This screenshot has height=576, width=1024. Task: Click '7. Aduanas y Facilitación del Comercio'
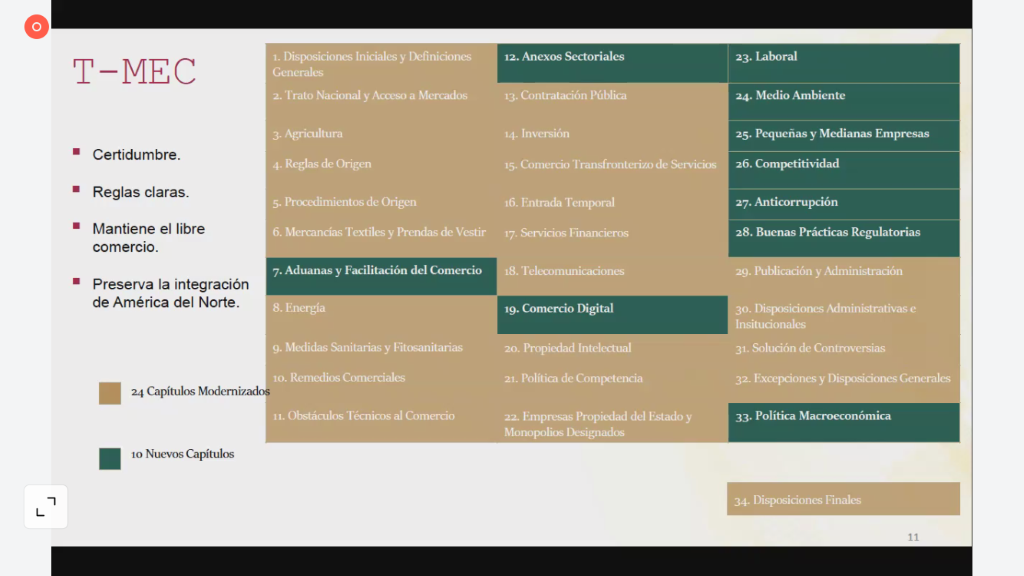click(x=381, y=276)
